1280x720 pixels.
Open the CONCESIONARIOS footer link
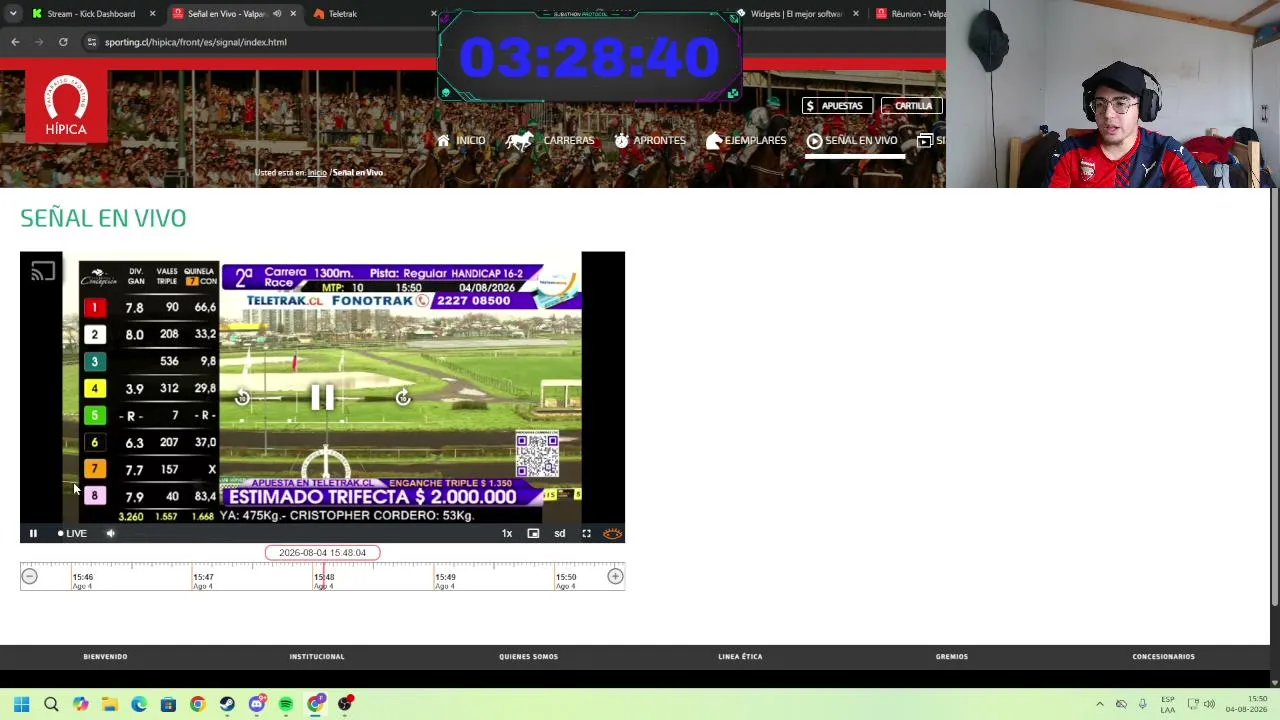click(x=1163, y=657)
